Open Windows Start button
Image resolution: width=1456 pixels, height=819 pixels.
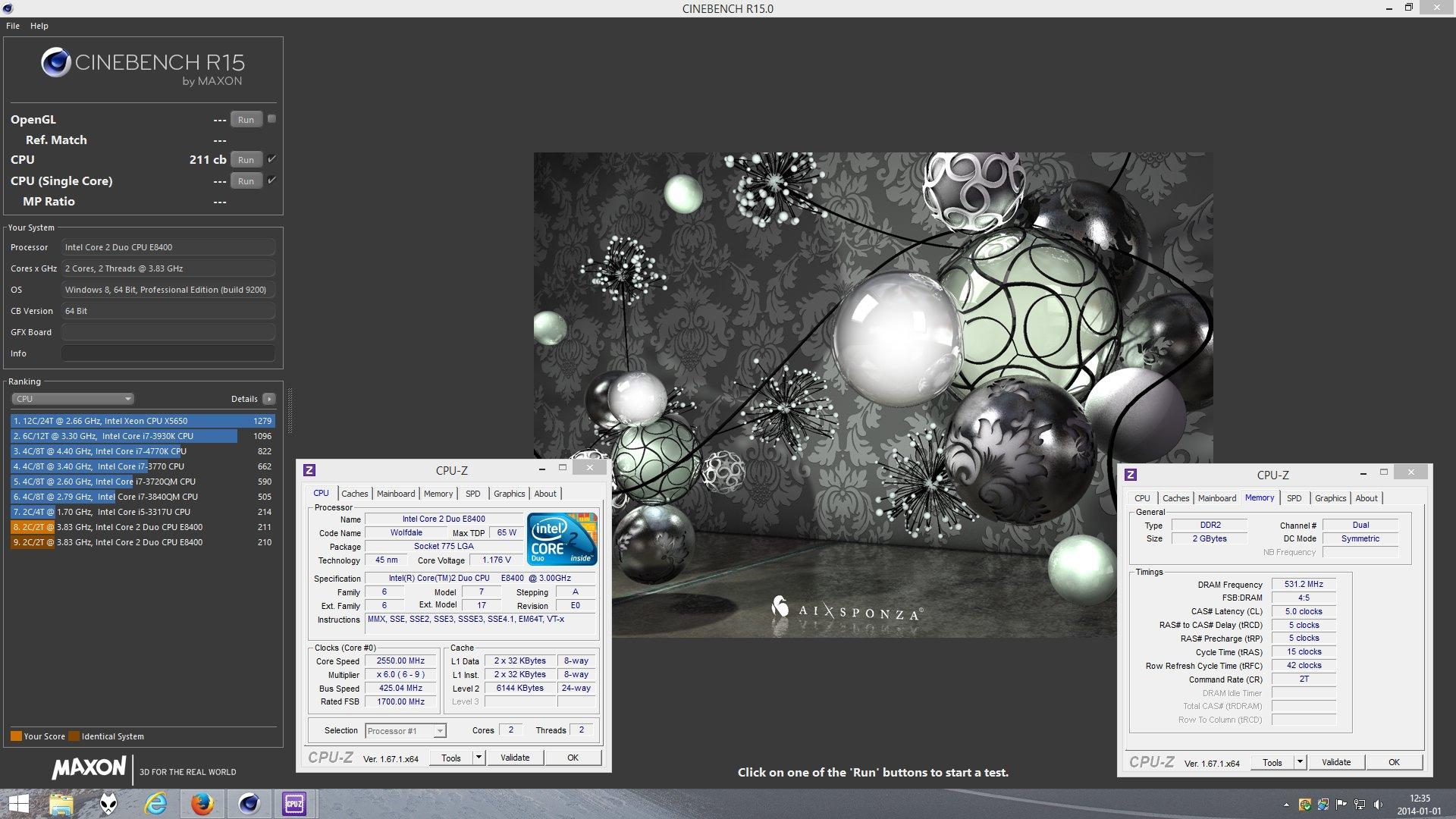click(x=18, y=804)
